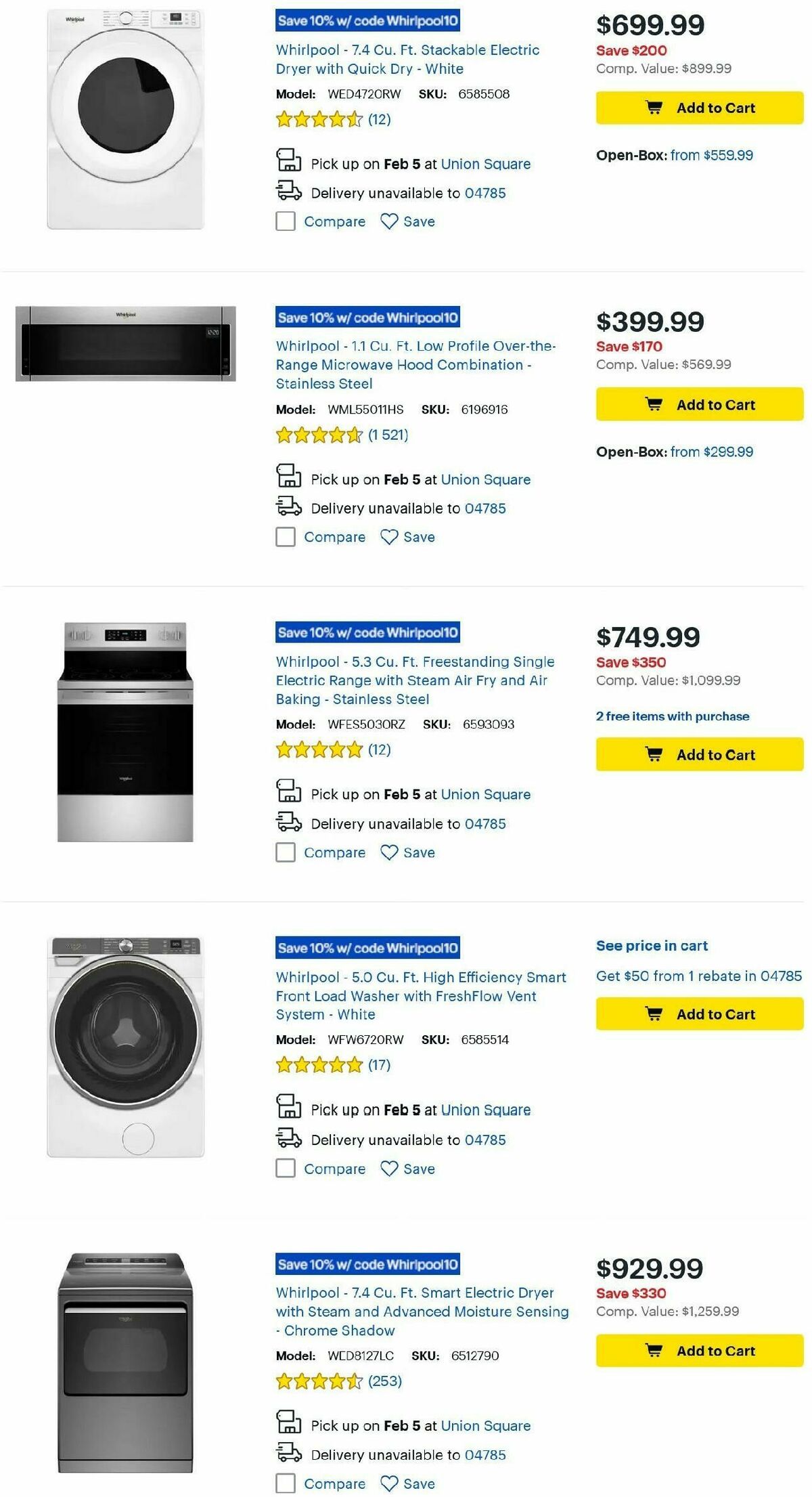Click the pickup icon on the electric range listing
This screenshot has height=1497, width=812.
(x=290, y=793)
